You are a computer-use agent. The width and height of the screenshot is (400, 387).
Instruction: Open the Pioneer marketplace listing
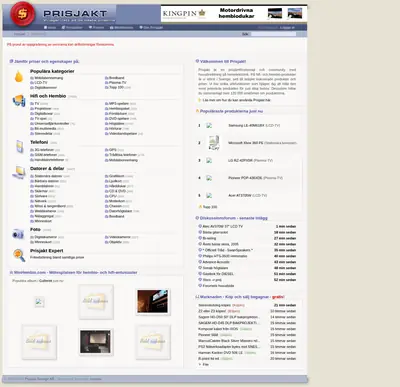click(x=208, y=335)
